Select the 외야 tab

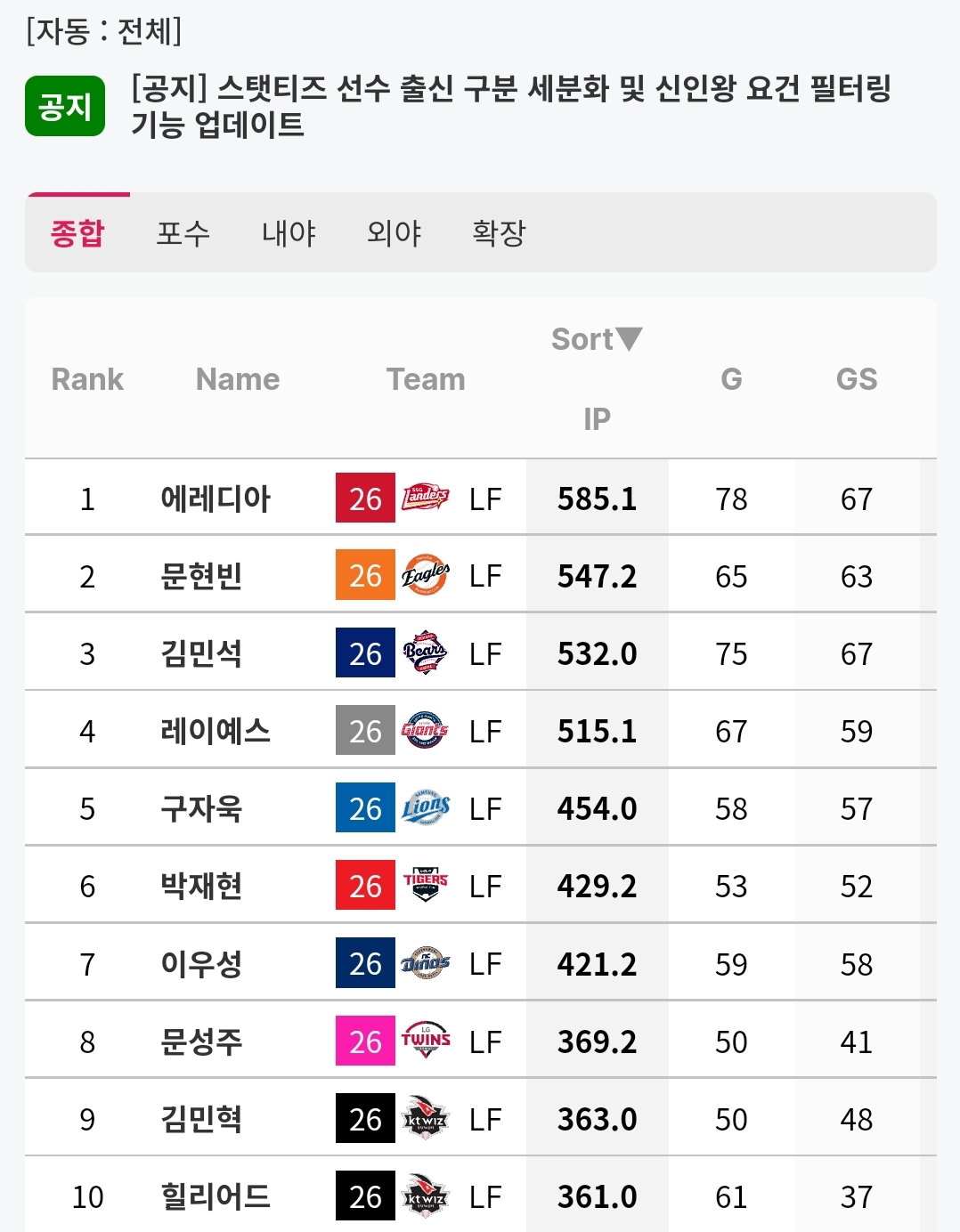coord(394,233)
